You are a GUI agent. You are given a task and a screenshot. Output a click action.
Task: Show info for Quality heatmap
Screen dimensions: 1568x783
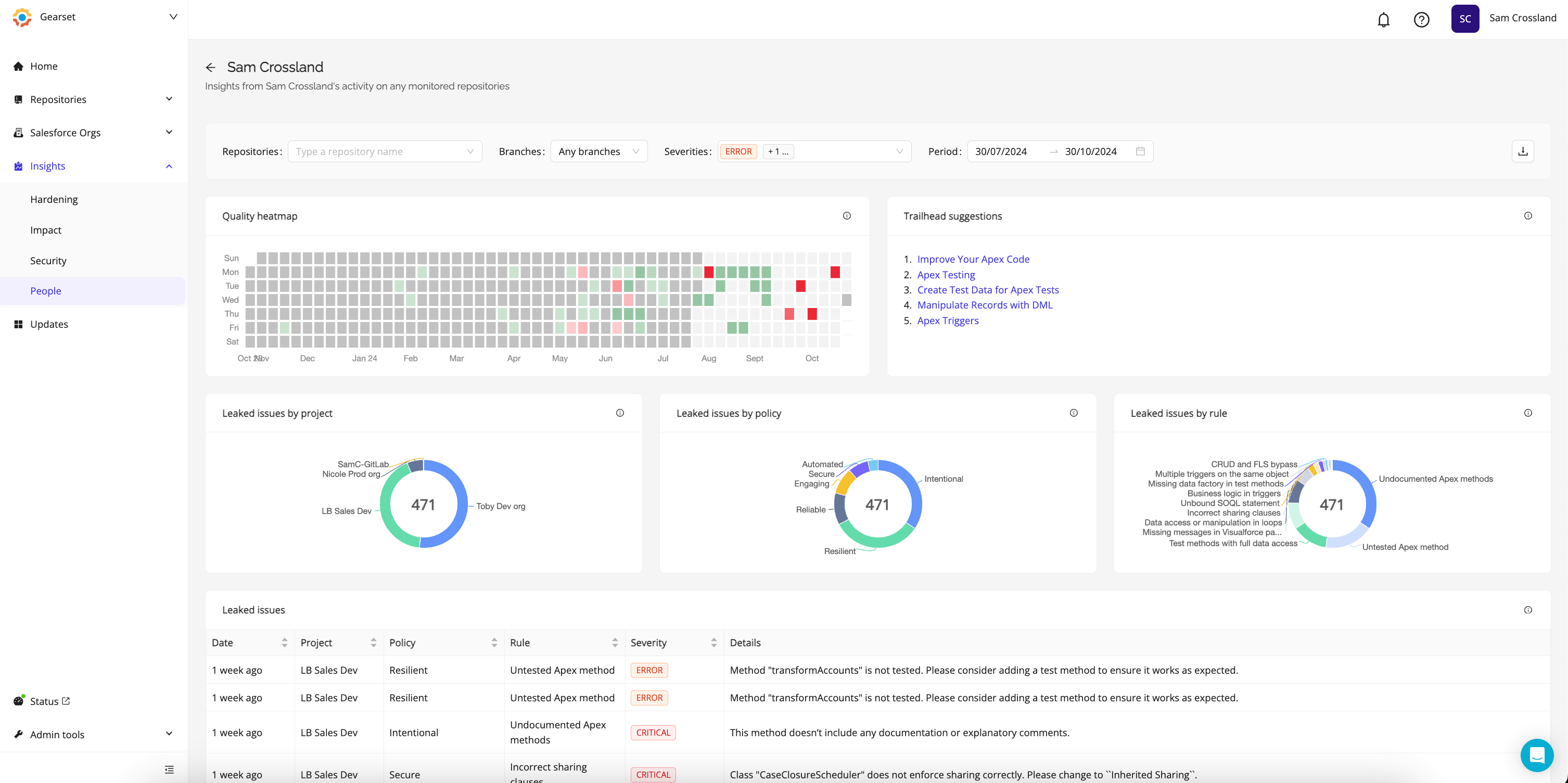[x=847, y=216]
